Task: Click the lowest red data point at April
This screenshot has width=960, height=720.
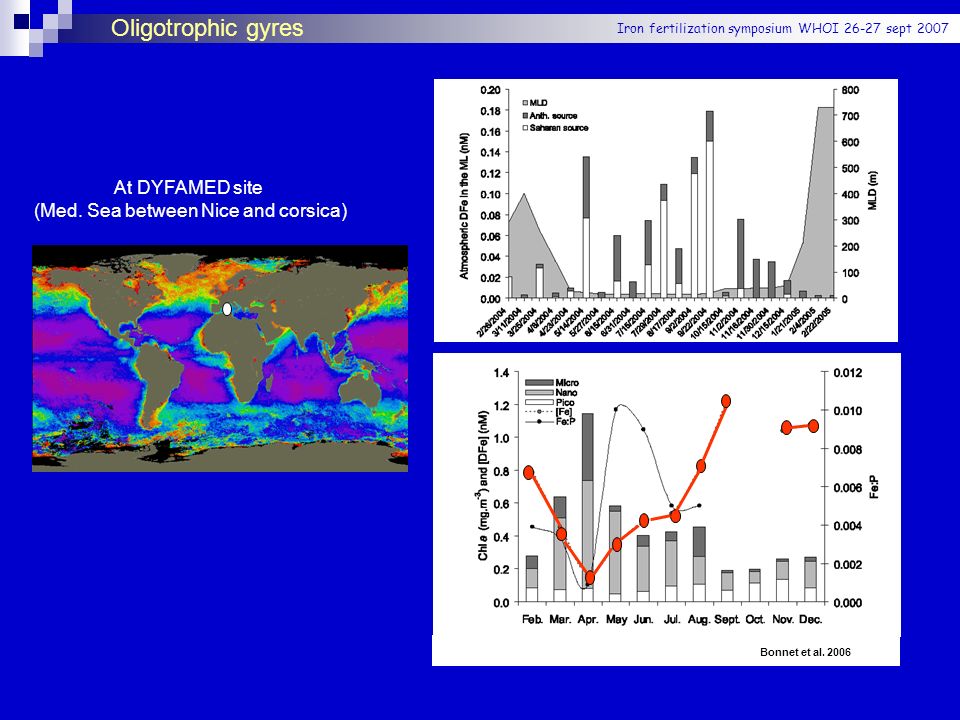Action: pyautogui.click(x=590, y=577)
